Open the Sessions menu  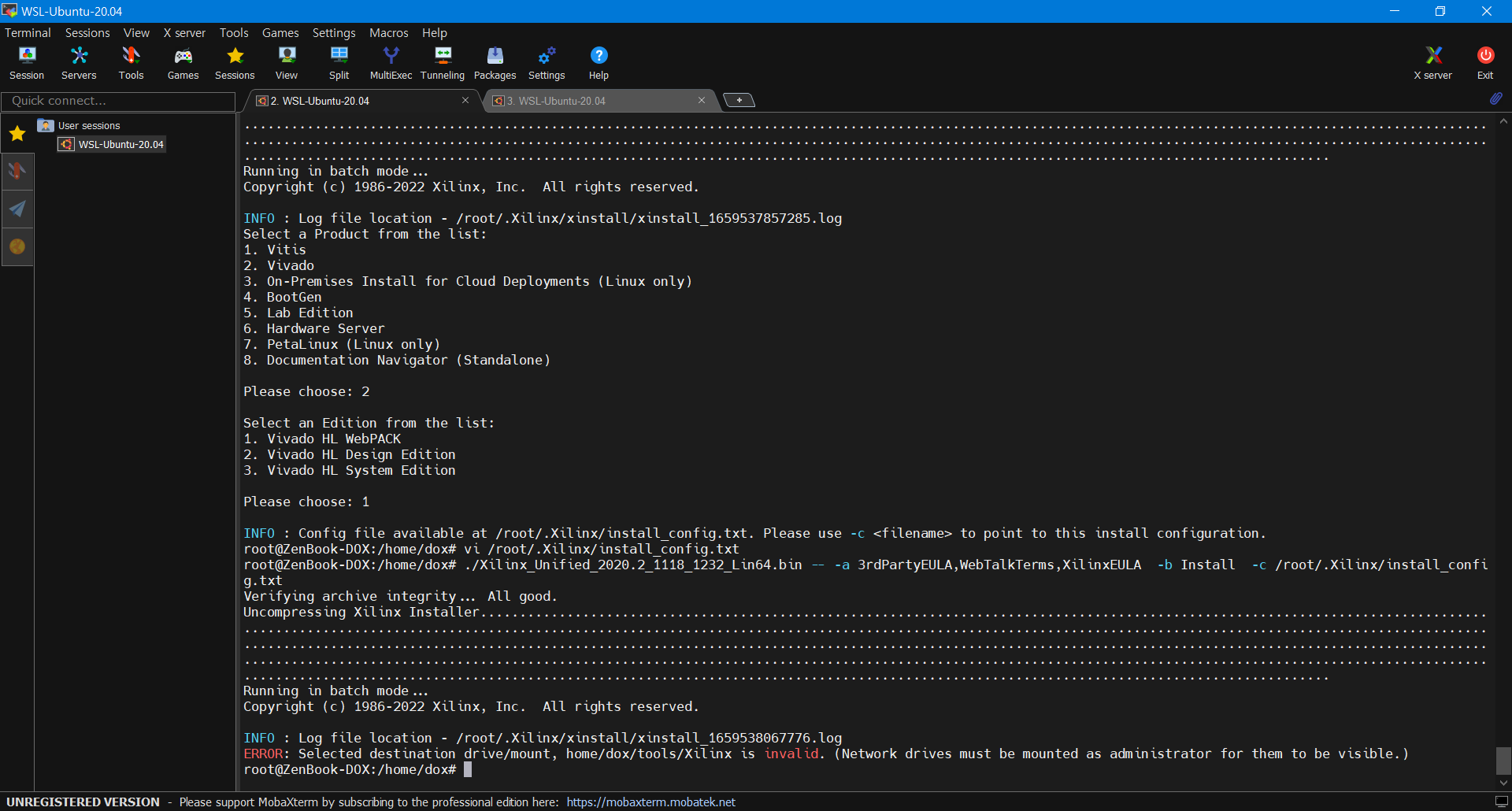(x=87, y=33)
